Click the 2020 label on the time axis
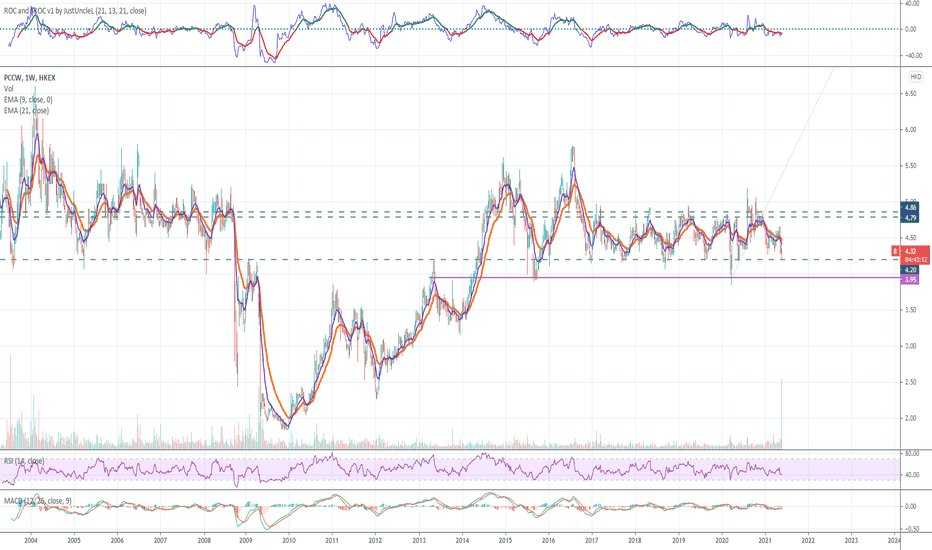The width and height of the screenshot is (932, 550). (722, 540)
